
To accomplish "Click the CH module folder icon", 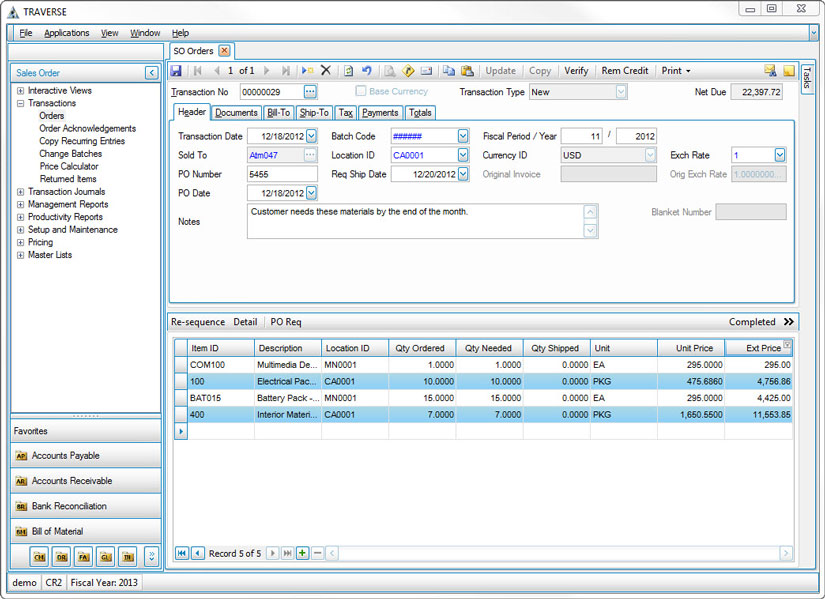I will coord(39,557).
